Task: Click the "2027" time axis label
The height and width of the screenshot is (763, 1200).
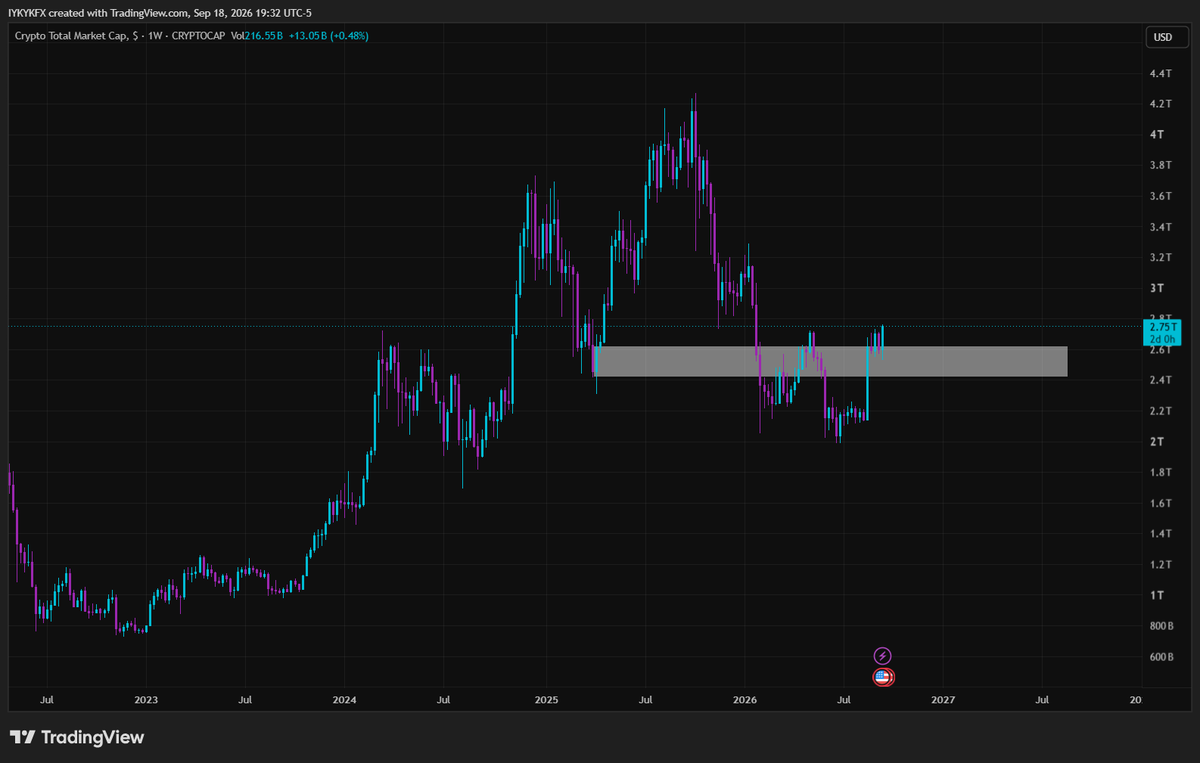Action: (x=944, y=702)
